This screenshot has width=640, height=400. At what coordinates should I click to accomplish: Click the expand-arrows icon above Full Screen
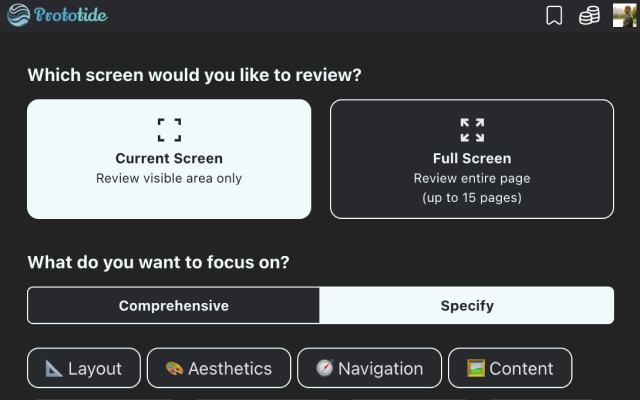pos(472,130)
